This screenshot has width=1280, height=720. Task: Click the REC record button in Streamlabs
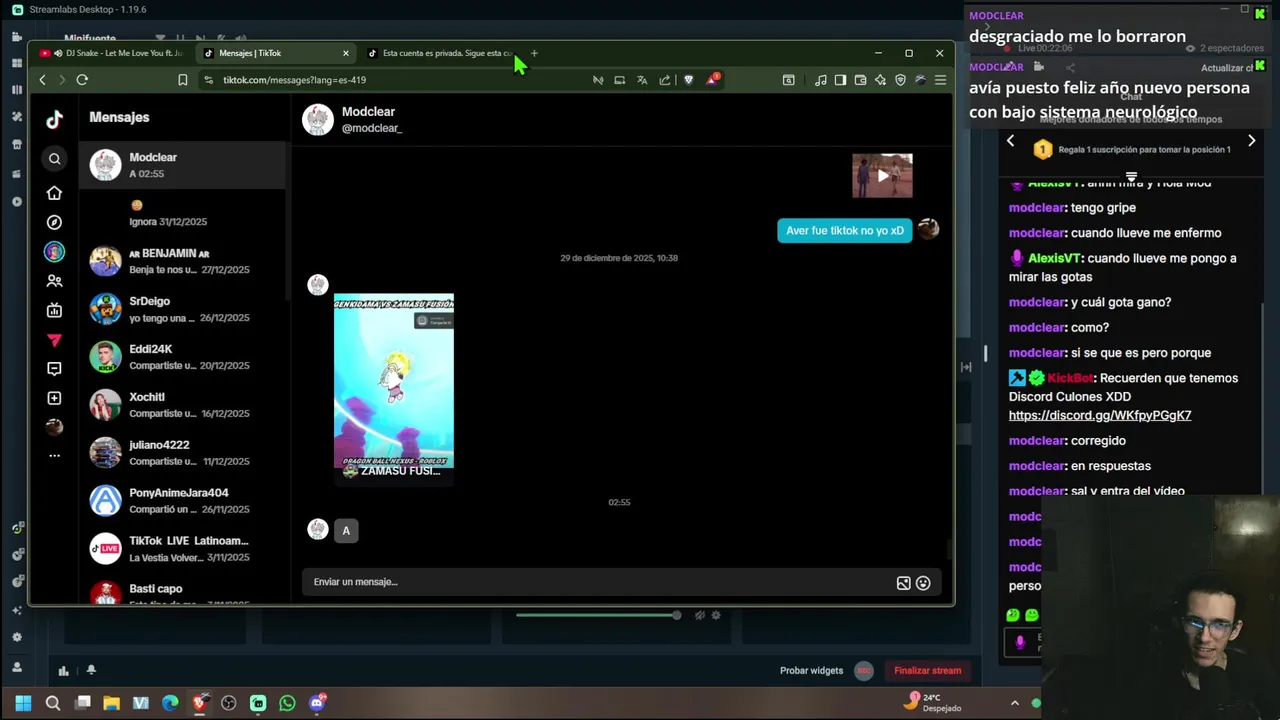click(864, 671)
